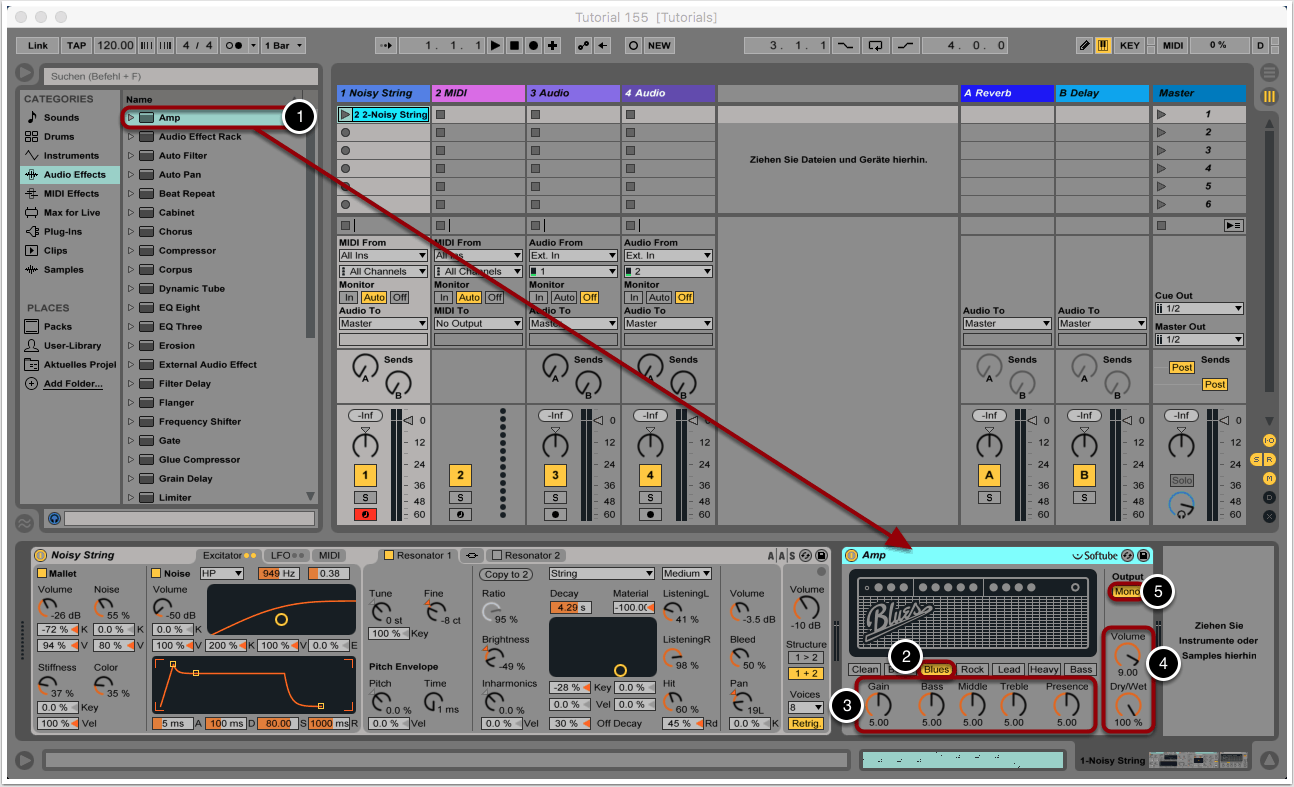Open the Cue Out dropdown

1199,309
